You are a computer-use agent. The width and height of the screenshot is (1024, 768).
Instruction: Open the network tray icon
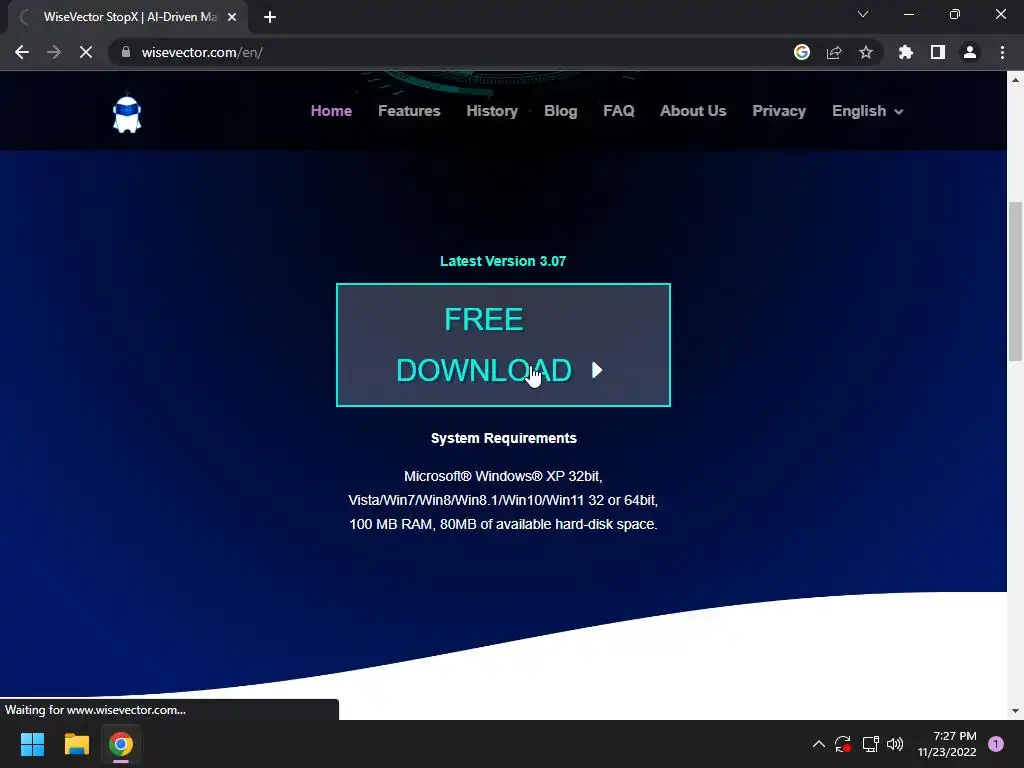870,744
